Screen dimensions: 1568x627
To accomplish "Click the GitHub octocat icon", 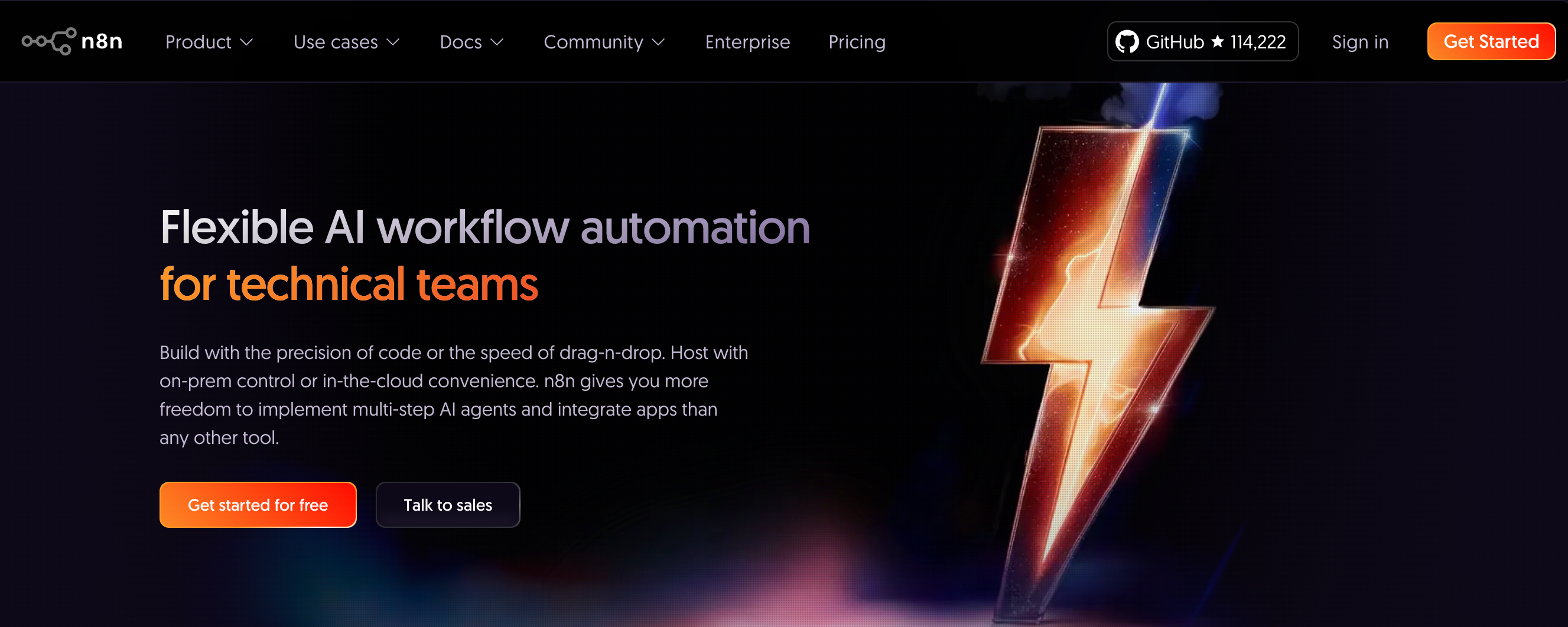I will coord(1127,42).
